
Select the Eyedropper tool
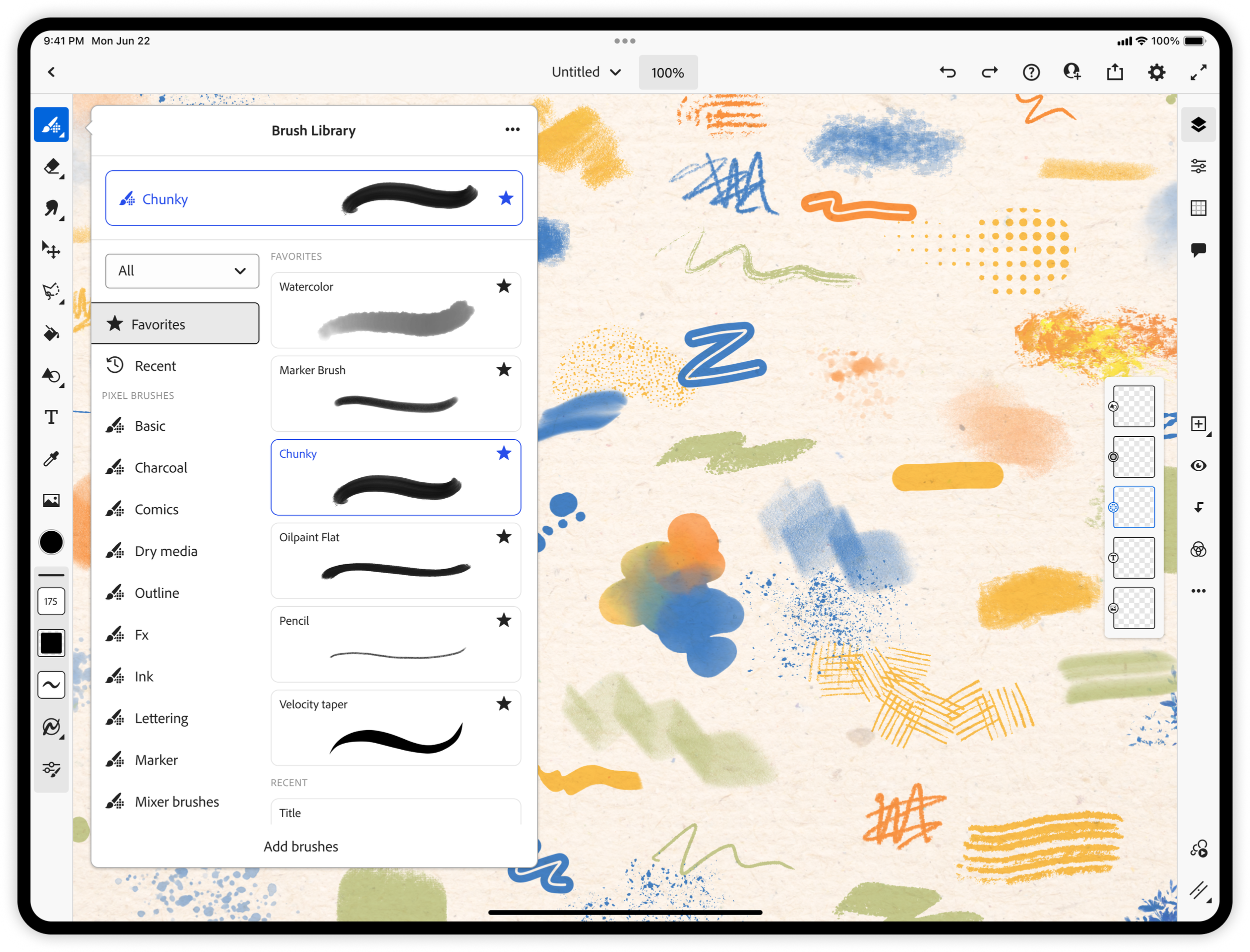tap(51, 458)
